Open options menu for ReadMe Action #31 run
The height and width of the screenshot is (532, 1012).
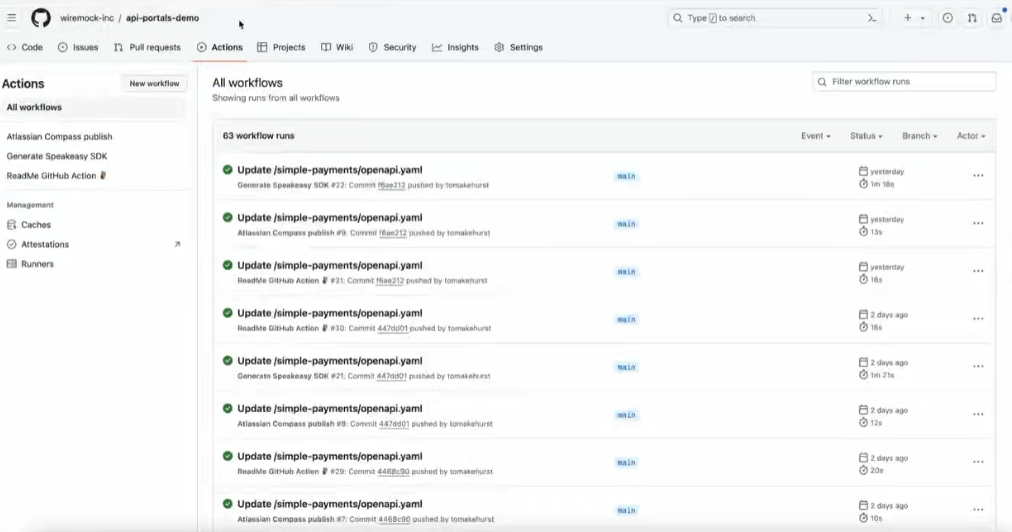pyautogui.click(x=978, y=271)
